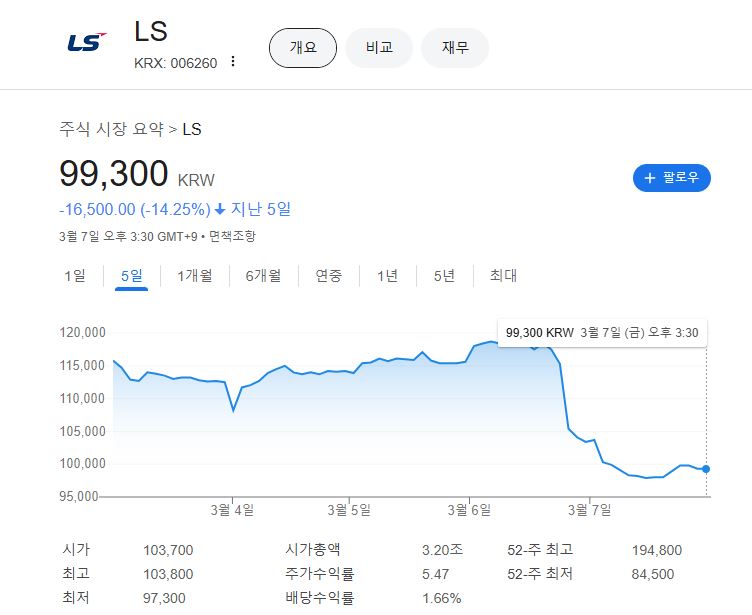
Task: Click the 99,300 KRW chart tooltip
Action: coord(602,332)
